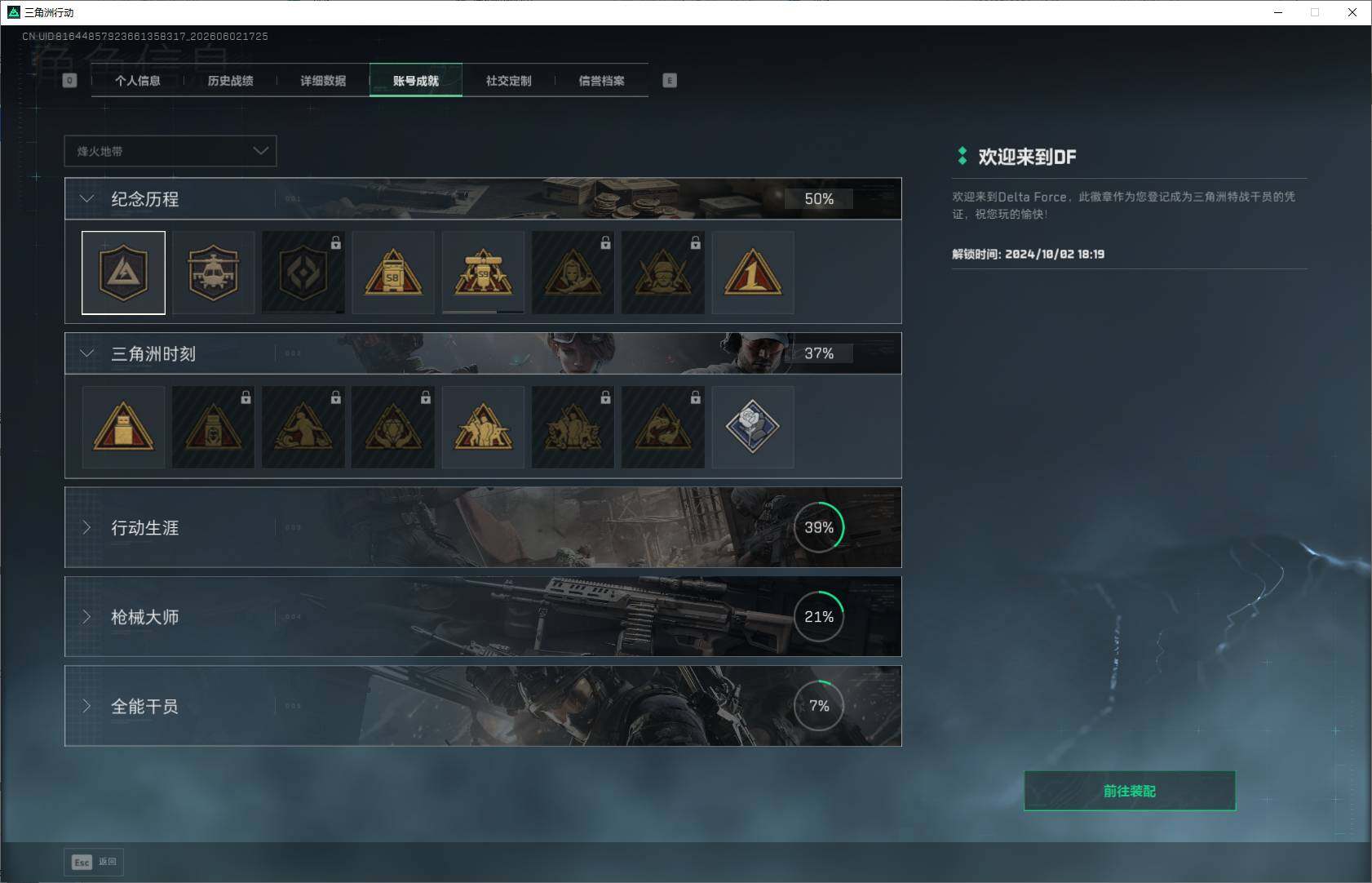The height and width of the screenshot is (883, 1372).
Task: Select the white rose diamond badge
Action: tap(753, 427)
